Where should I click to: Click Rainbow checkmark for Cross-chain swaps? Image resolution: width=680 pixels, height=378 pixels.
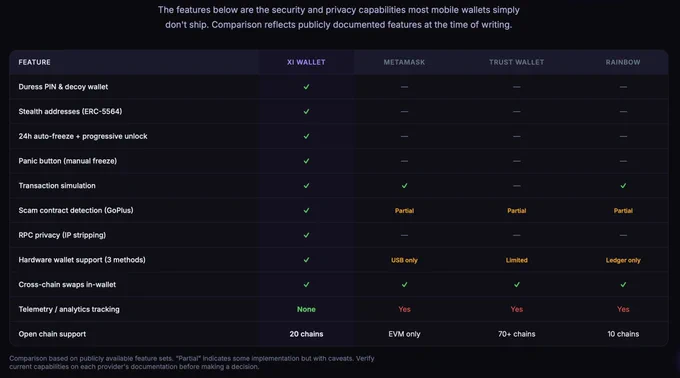coord(623,284)
